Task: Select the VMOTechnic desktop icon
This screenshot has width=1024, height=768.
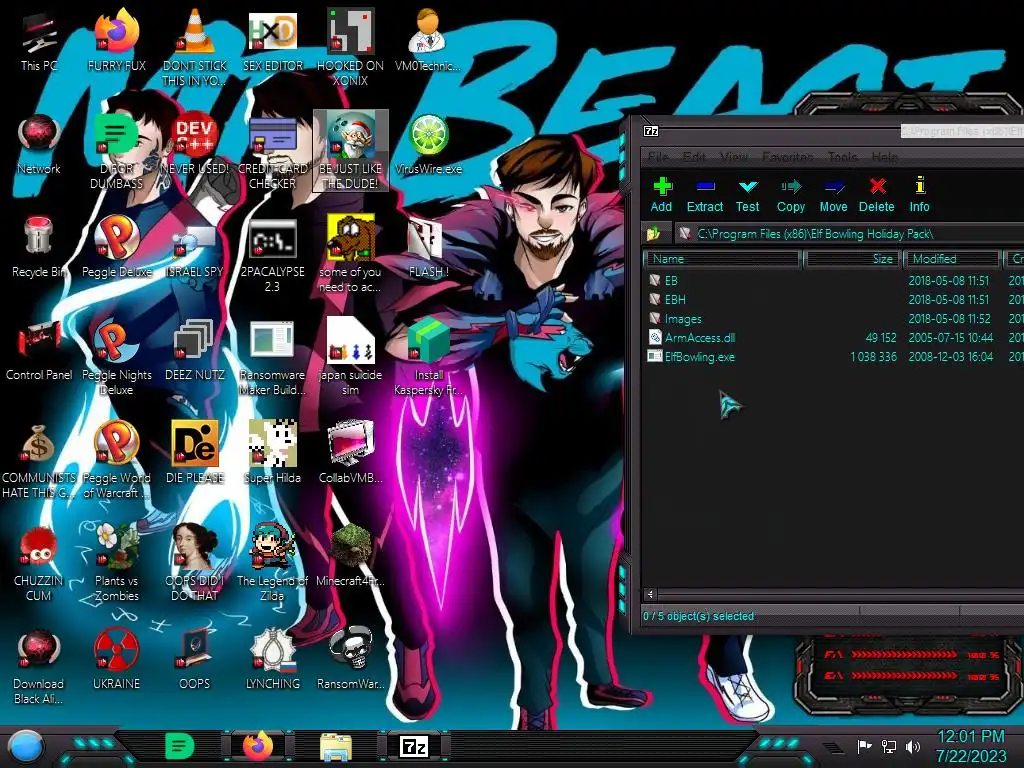Action: pyautogui.click(x=428, y=40)
